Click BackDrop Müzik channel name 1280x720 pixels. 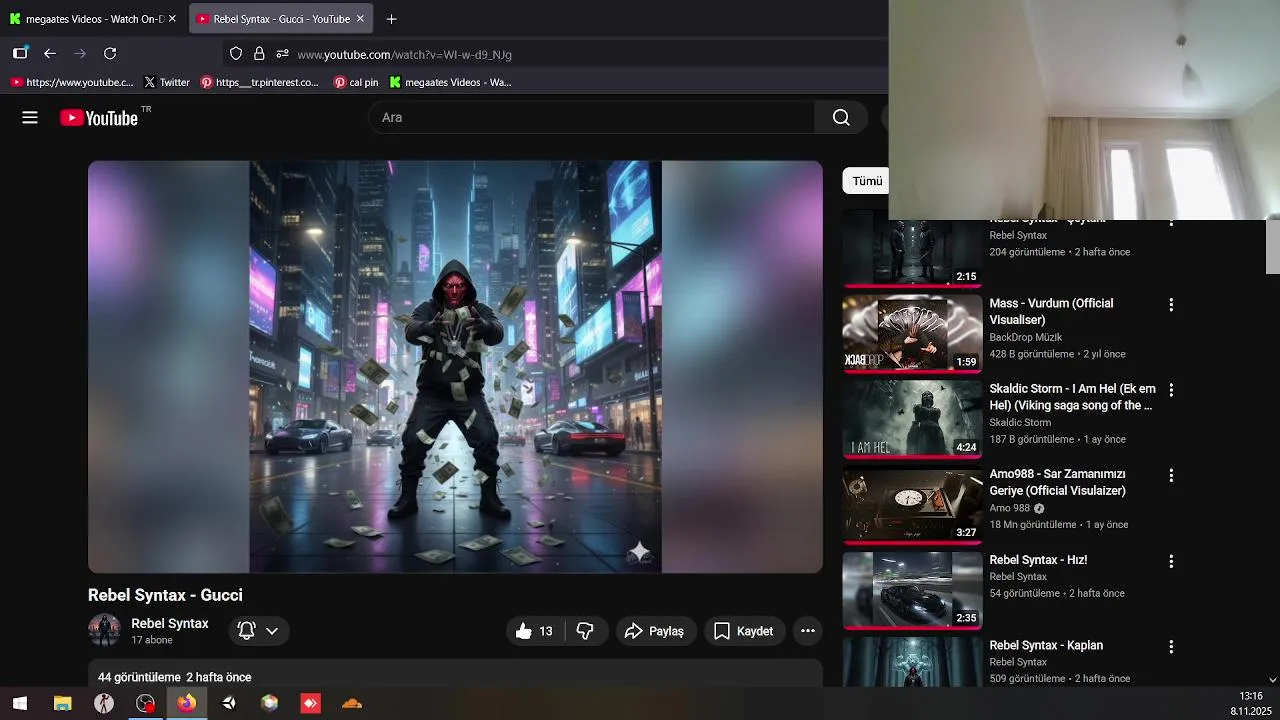[x=1026, y=337]
